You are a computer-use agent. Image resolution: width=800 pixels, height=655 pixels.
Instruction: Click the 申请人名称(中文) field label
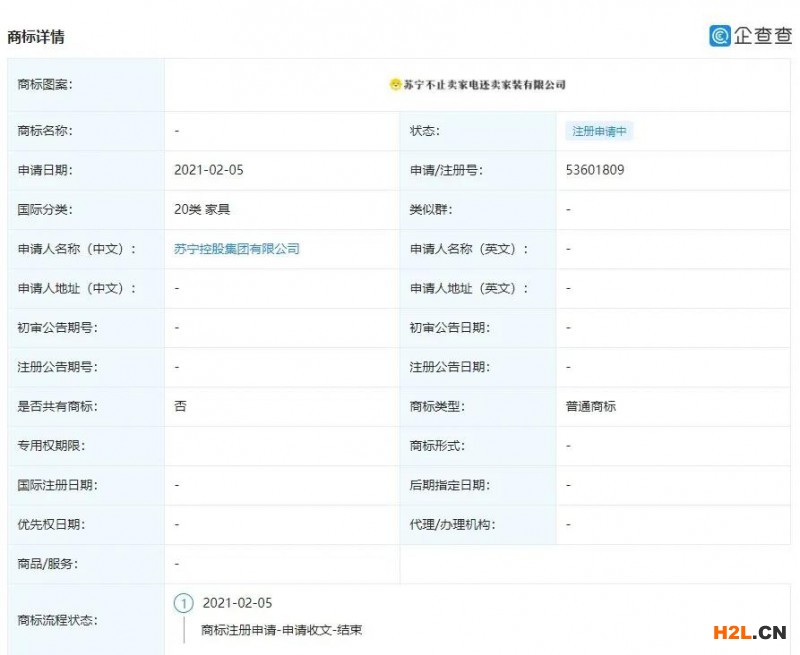pyautogui.click(x=77, y=249)
